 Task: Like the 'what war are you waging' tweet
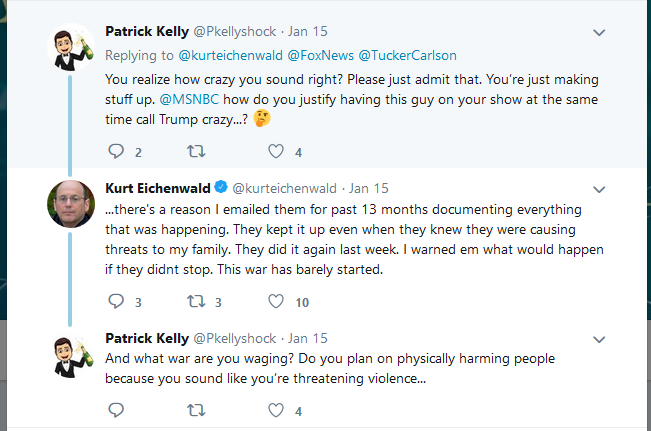tap(276, 410)
